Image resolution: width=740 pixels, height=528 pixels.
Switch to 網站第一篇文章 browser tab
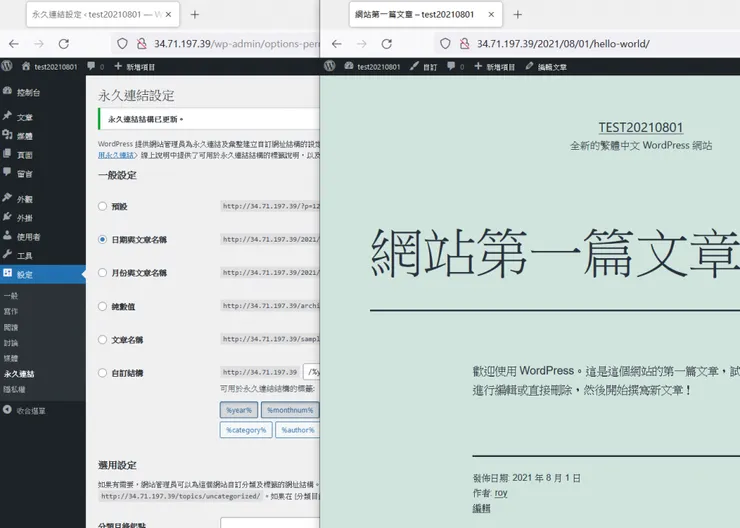pos(426,15)
